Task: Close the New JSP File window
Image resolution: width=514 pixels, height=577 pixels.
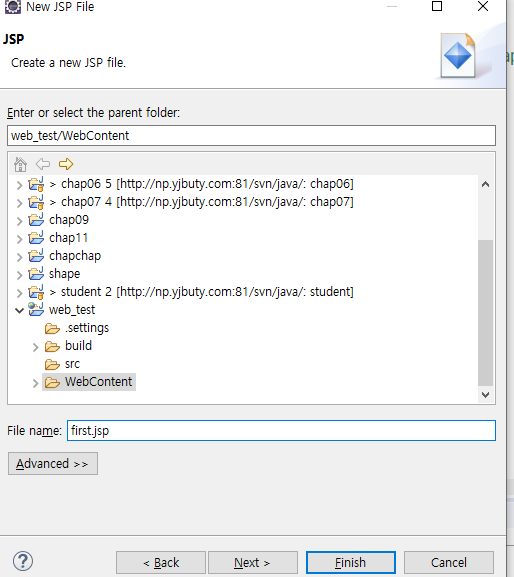Action: [x=483, y=6]
